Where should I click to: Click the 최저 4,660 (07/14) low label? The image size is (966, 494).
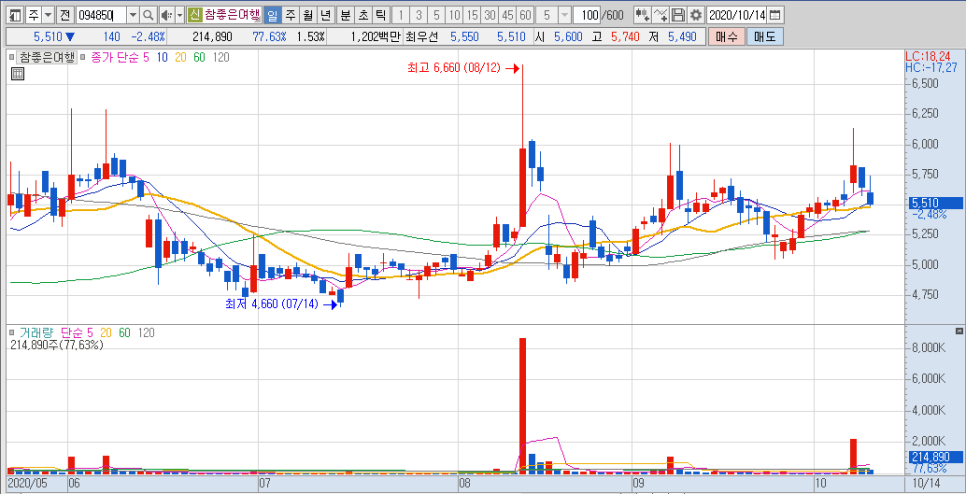(x=272, y=303)
